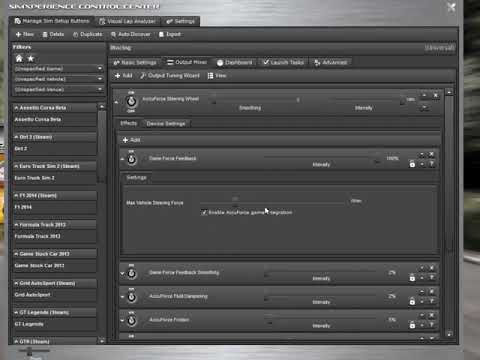Switch to the Basic Settings tab
This screenshot has height=360, width=480.
pos(135,62)
